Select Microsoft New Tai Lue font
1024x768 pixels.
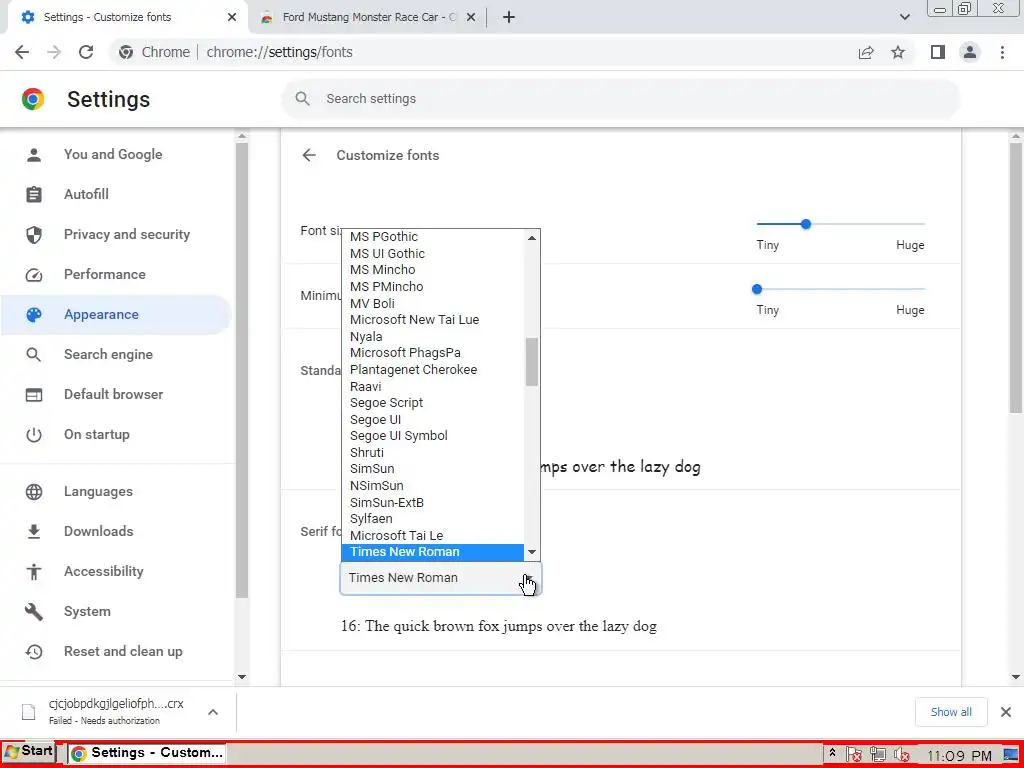click(433, 320)
